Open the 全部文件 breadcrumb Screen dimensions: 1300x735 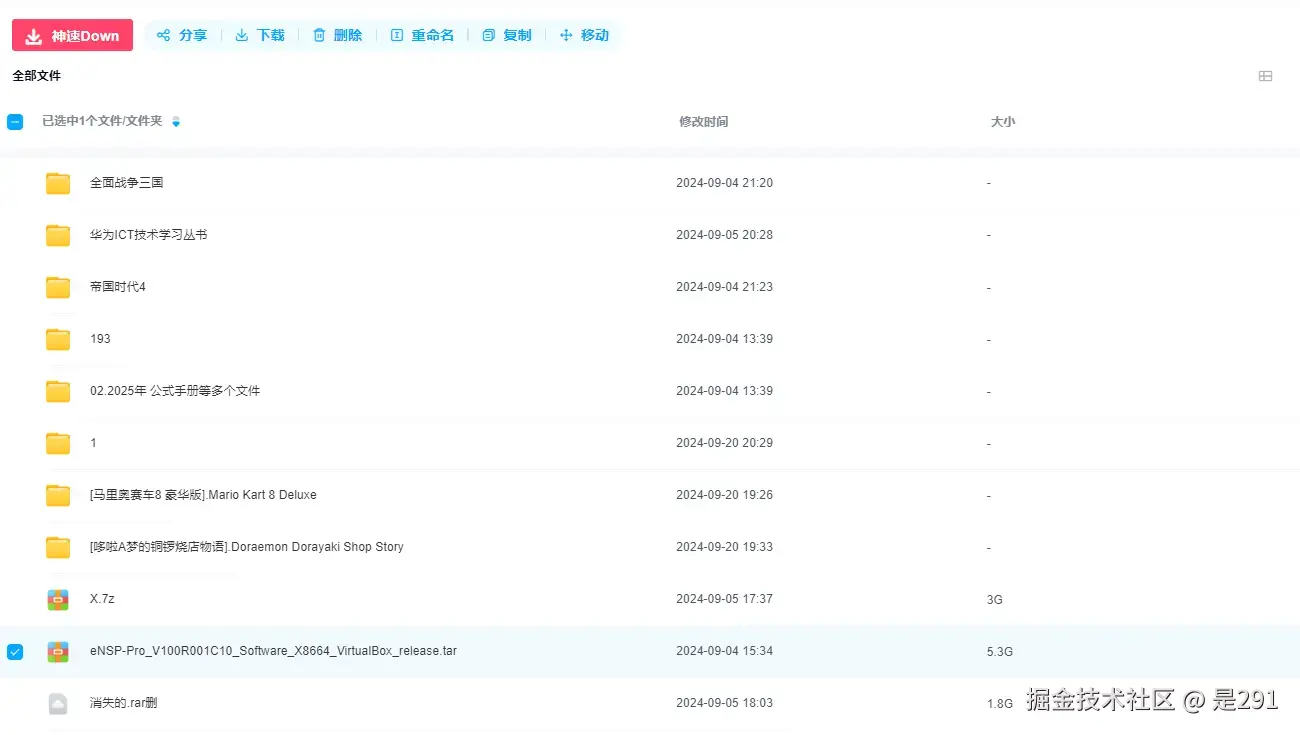(x=37, y=76)
